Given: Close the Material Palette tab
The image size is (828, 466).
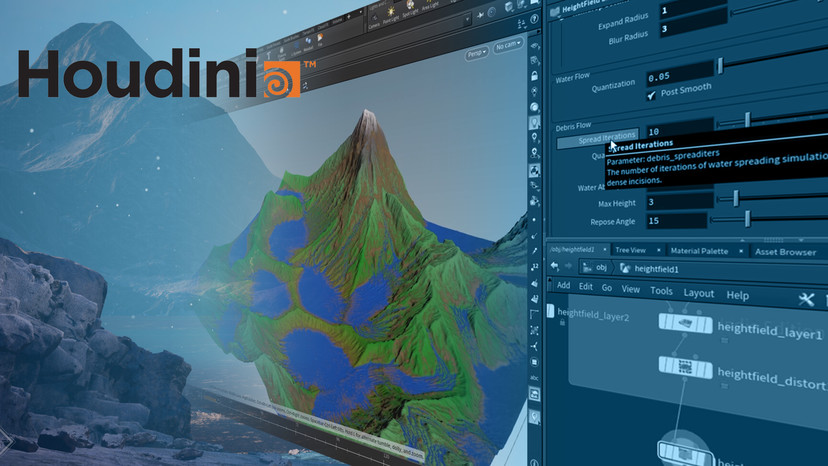Looking at the screenshot, I should click(x=741, y=251).
